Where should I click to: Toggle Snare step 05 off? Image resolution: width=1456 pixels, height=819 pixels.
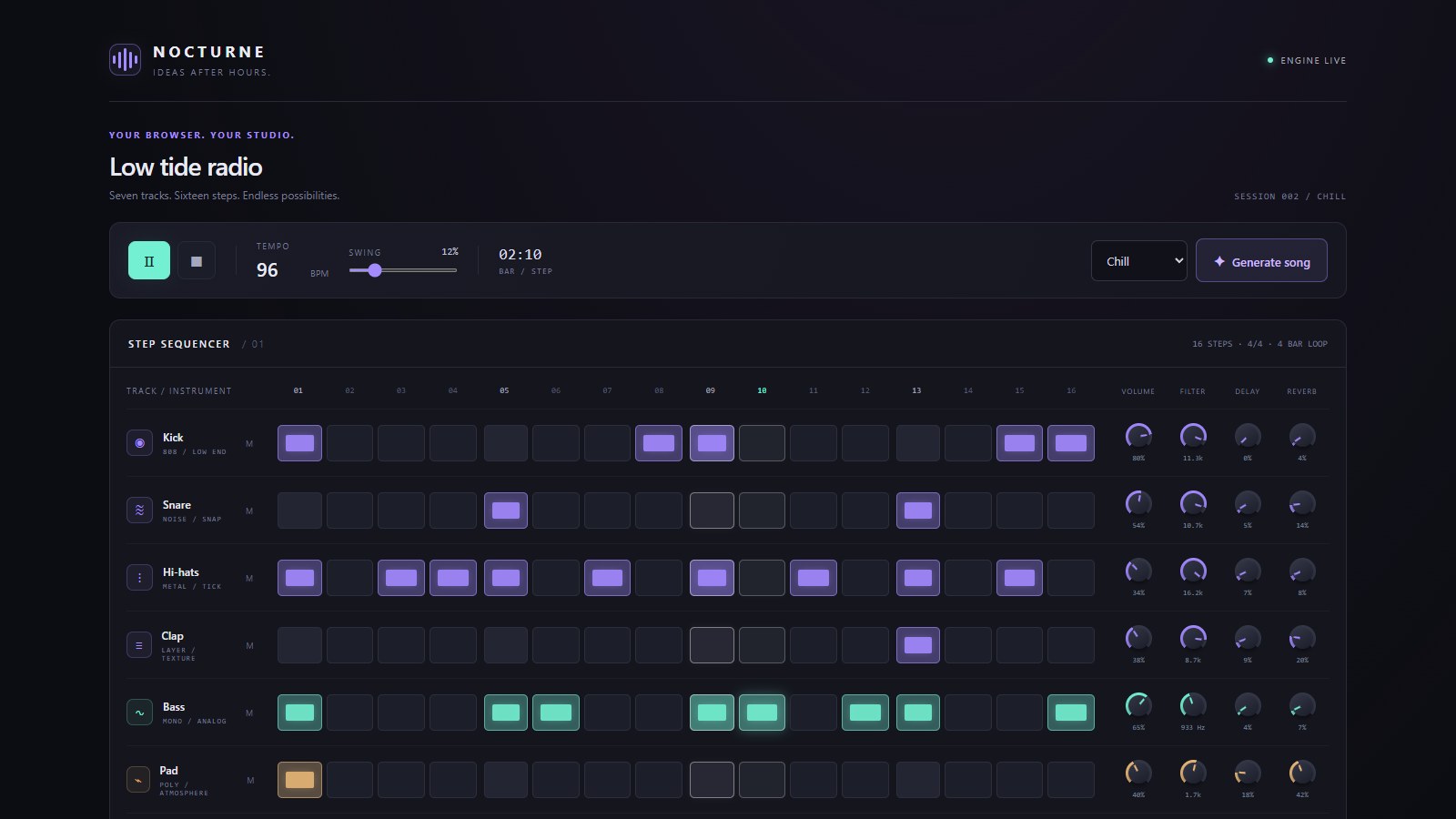pyautogui.click(x=506, y=511)
